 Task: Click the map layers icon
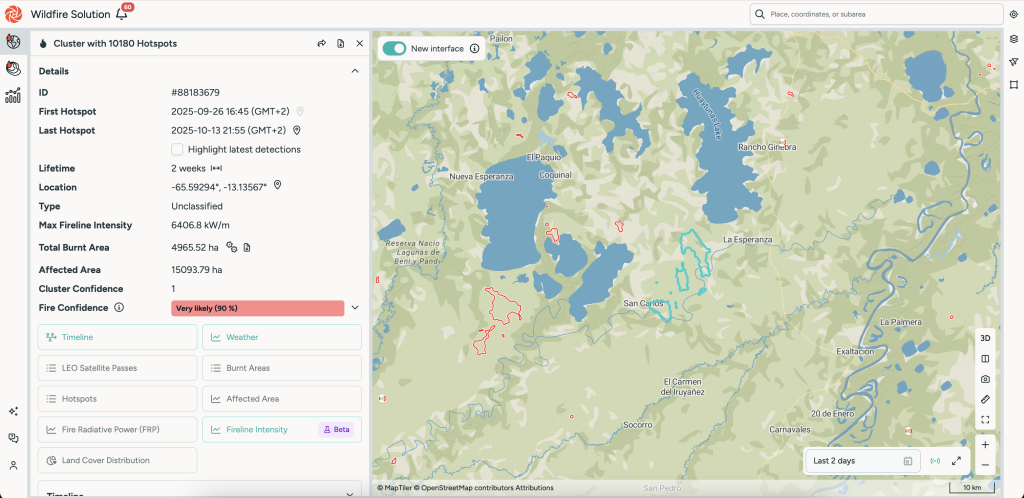click(x=1013, y=39)
